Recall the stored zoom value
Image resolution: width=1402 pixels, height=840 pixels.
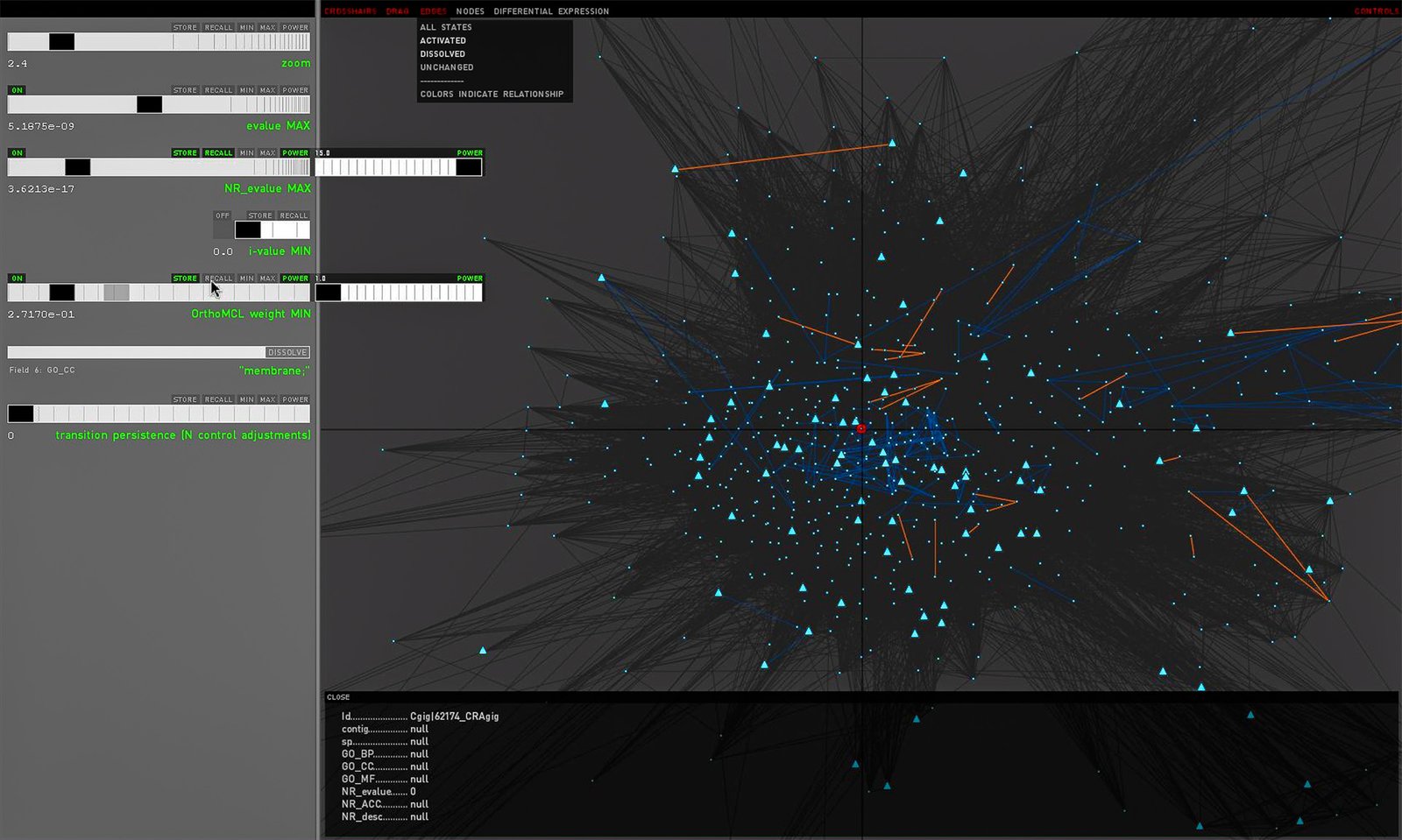coord(218,27)
